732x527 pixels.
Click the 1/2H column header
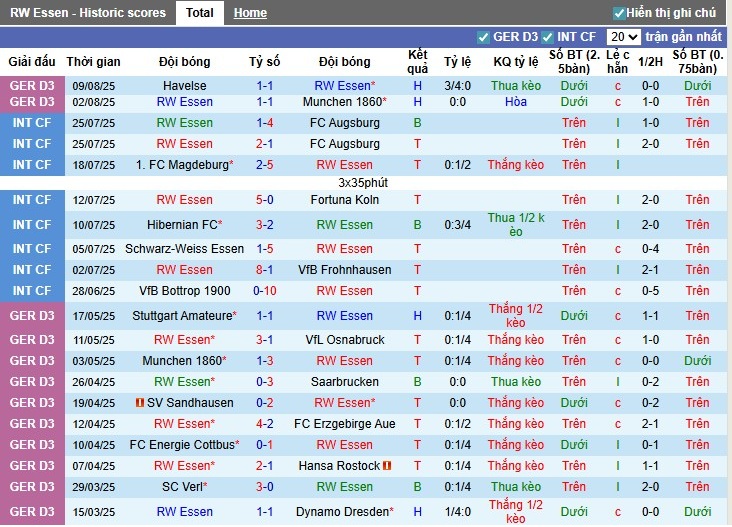click(650, 62)
